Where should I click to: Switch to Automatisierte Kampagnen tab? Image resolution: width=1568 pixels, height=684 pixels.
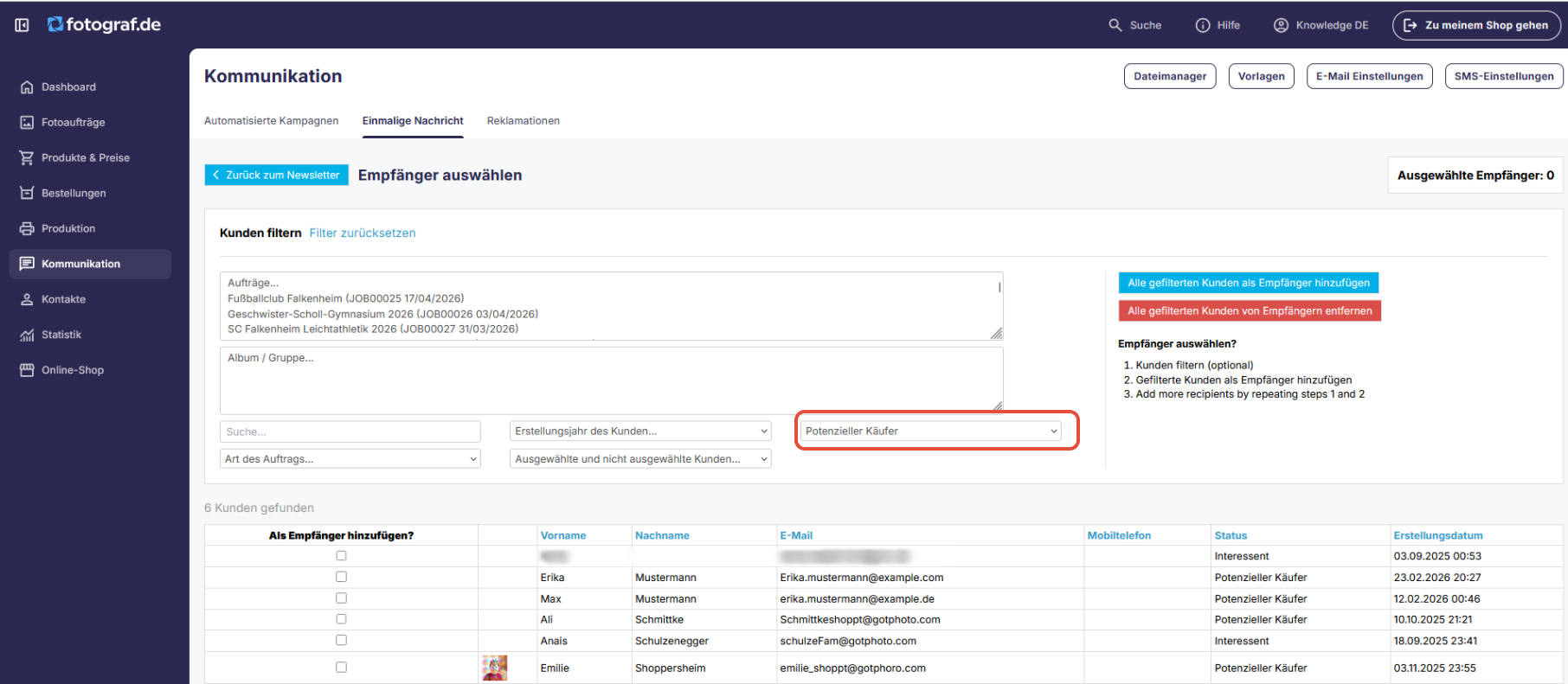tap(272, 121)
